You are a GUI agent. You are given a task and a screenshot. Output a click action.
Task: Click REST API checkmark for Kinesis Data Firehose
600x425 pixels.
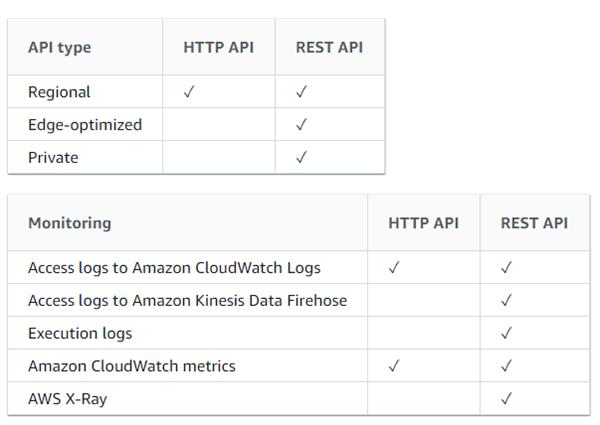(506, 300)
